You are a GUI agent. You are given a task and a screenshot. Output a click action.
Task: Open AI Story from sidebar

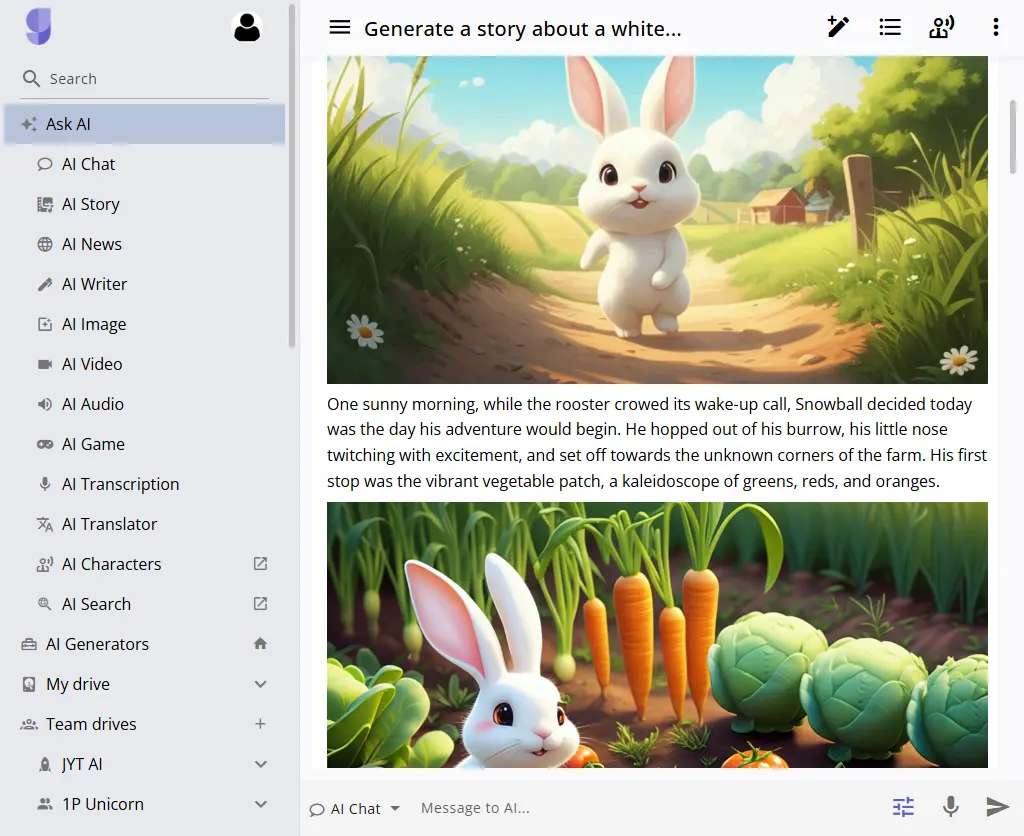tap(144, 204)
